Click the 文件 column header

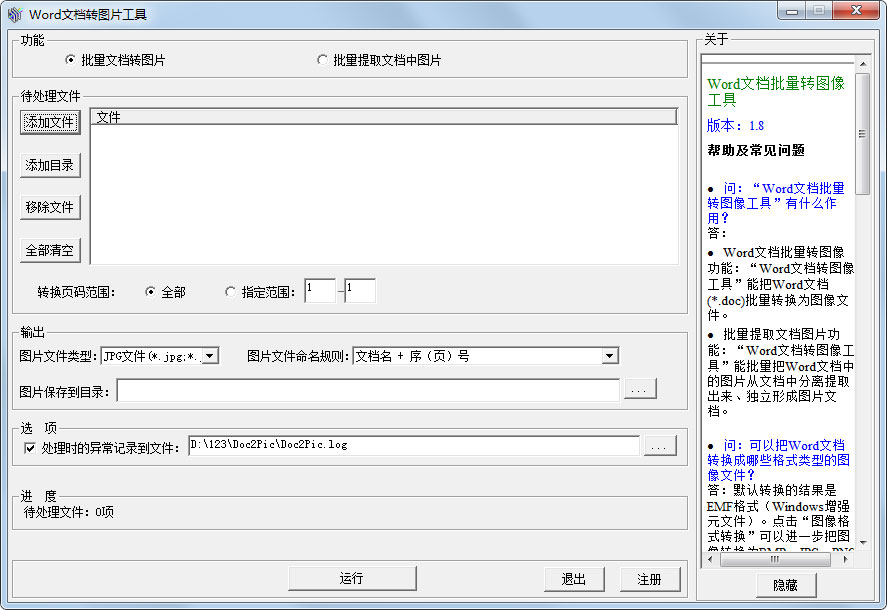(x=384, y=117)
